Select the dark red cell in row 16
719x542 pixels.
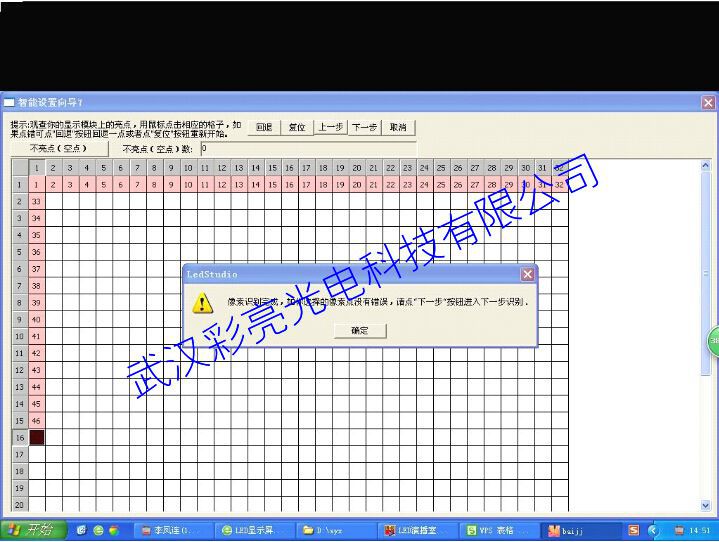37,437
